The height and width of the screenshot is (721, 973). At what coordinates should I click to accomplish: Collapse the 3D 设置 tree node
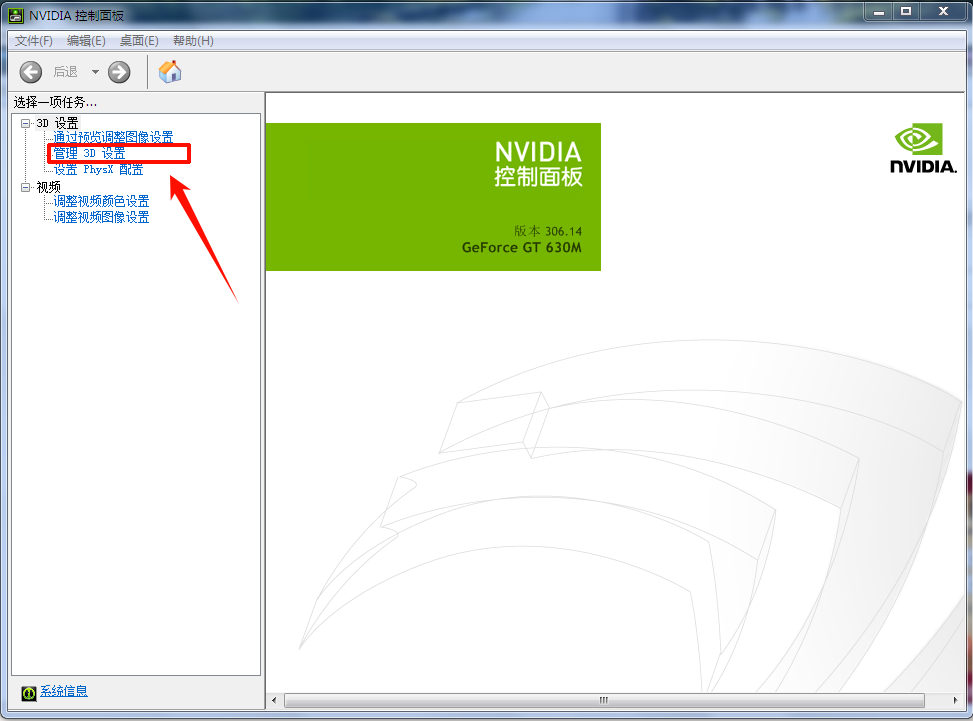pos(26,123)
